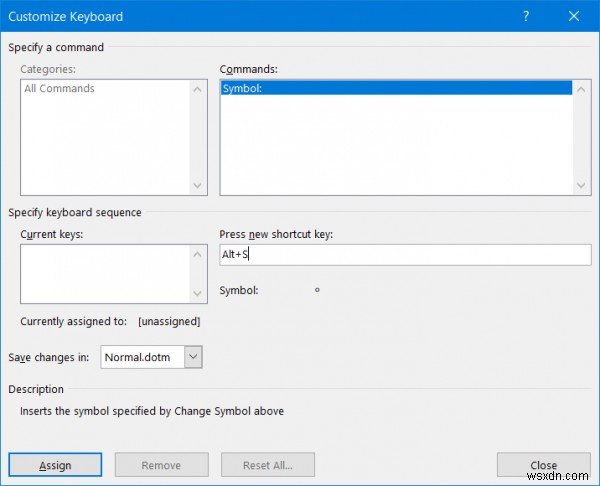Click the Customize Keyboard title text
600x486 pixels.
[x=66, y=16]
